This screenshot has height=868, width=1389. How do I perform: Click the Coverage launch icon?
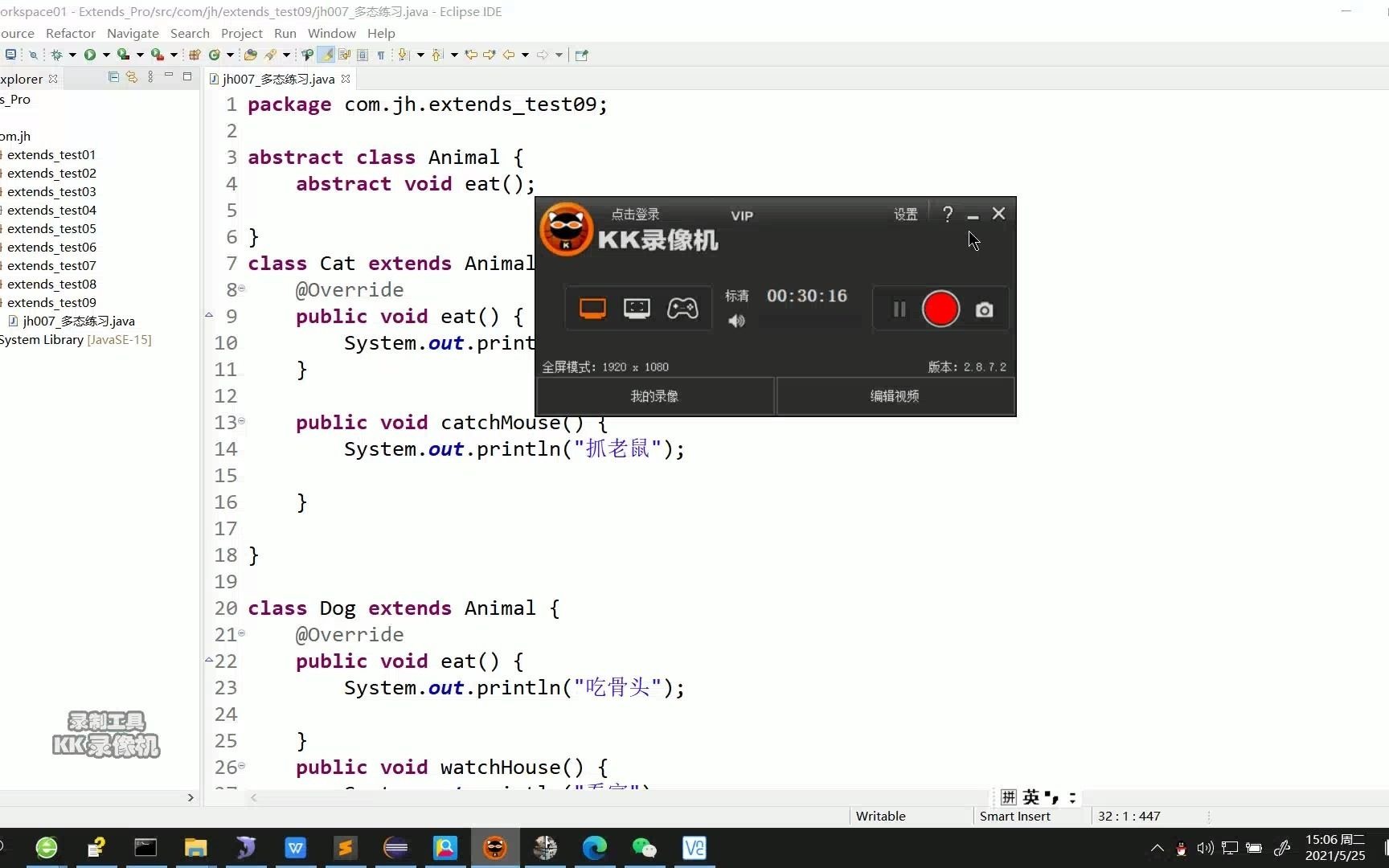click(123, 55)
